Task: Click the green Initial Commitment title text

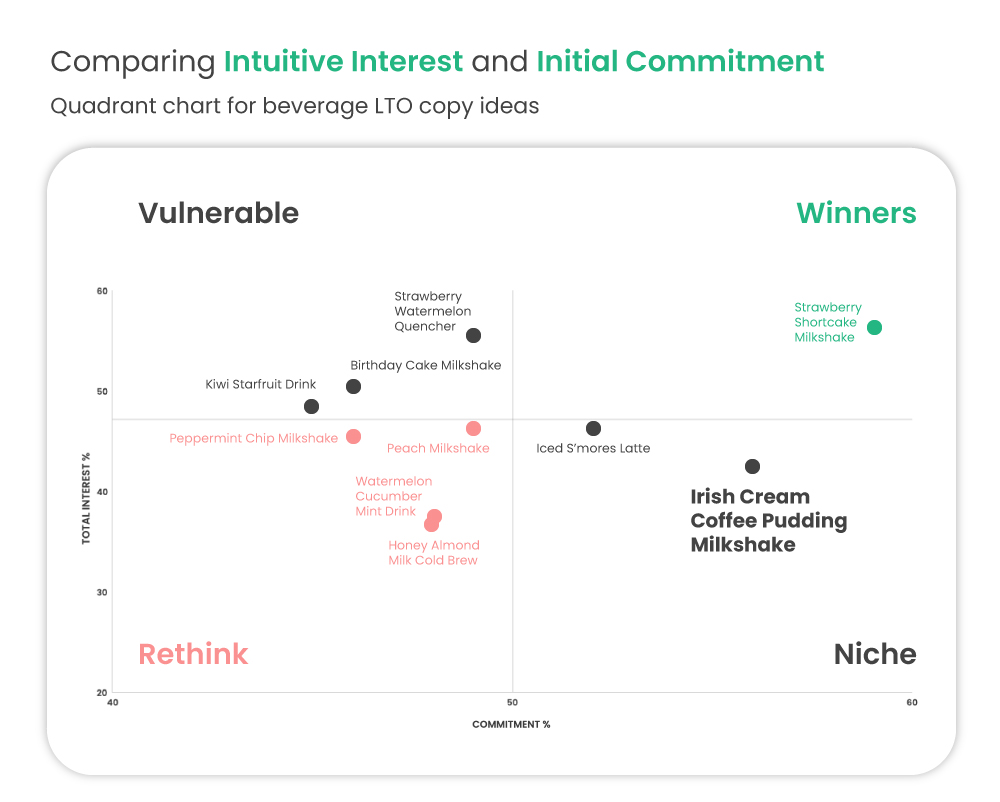Action: click(x=680, y=62)
